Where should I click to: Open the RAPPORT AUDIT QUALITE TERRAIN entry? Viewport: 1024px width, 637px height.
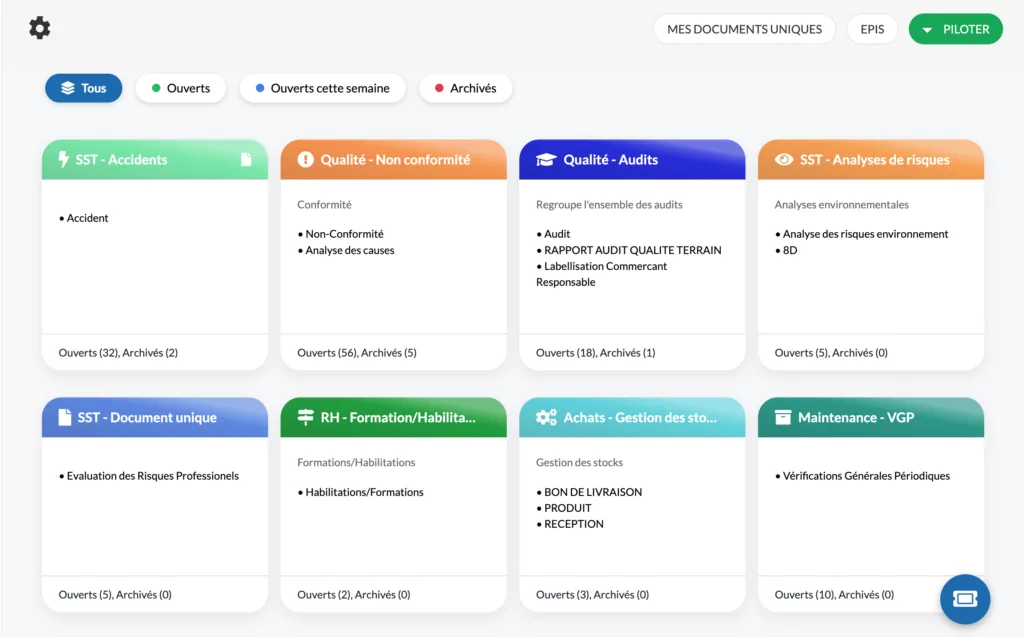coord(632,250)
